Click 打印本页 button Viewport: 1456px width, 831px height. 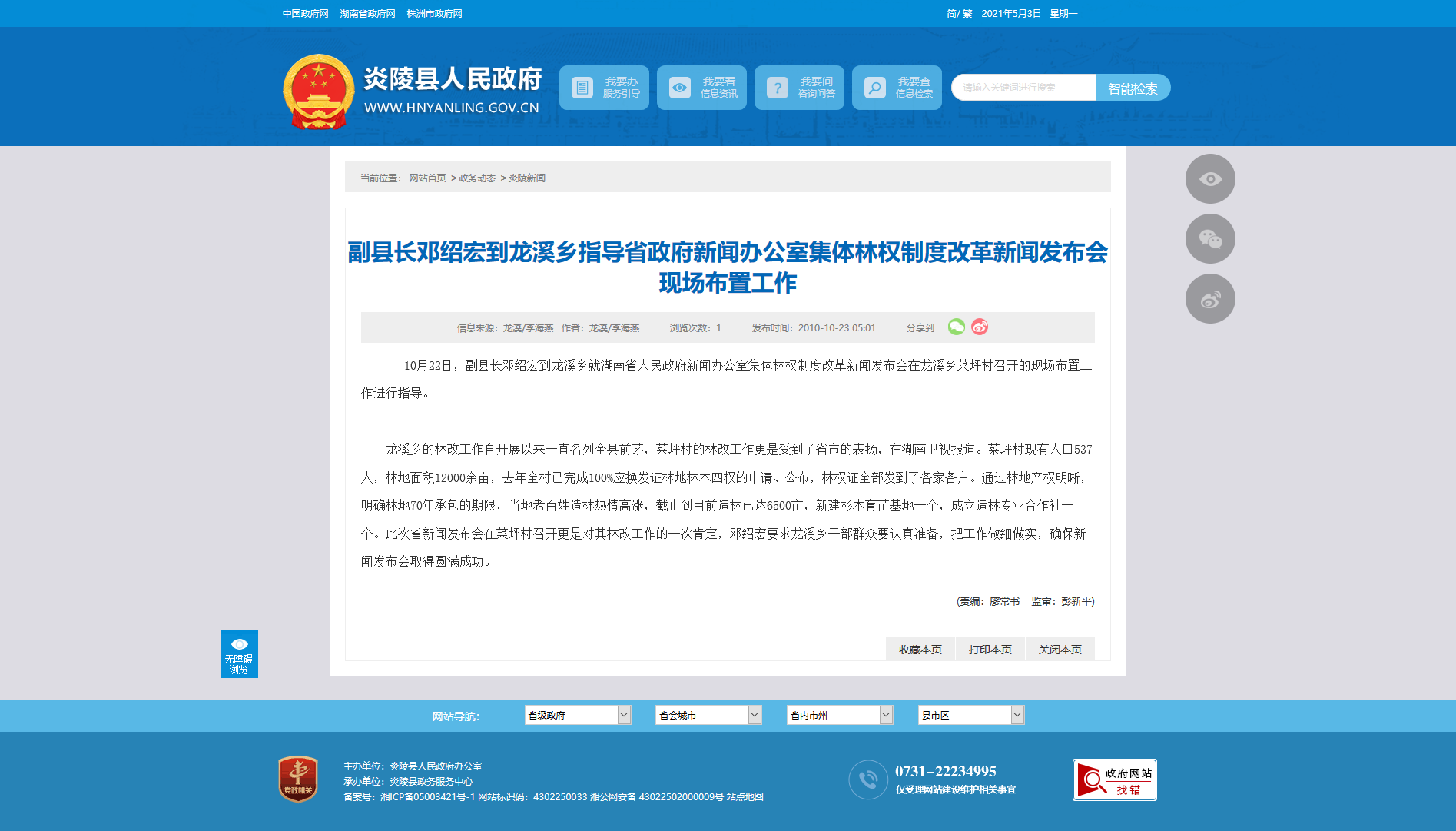pos(990,650)
